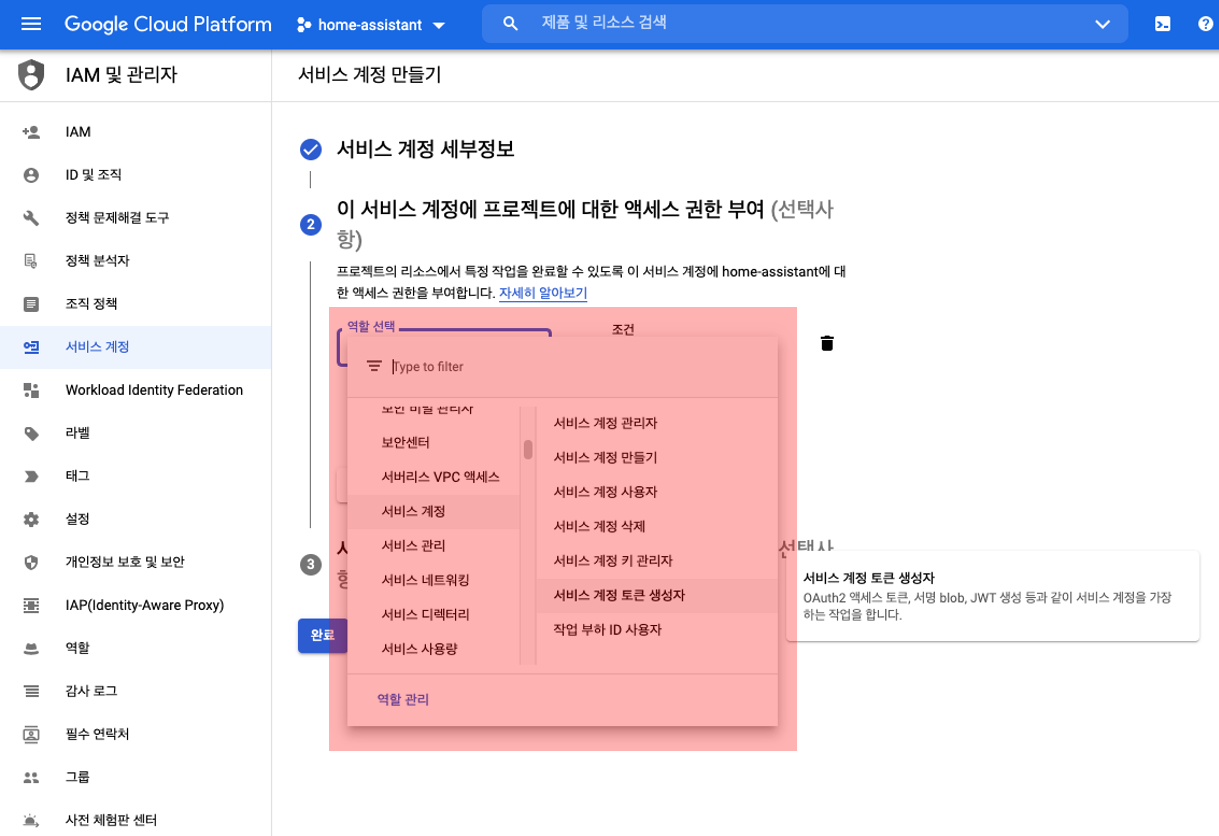Click the 라벨 tag icon

coord(31,433)
